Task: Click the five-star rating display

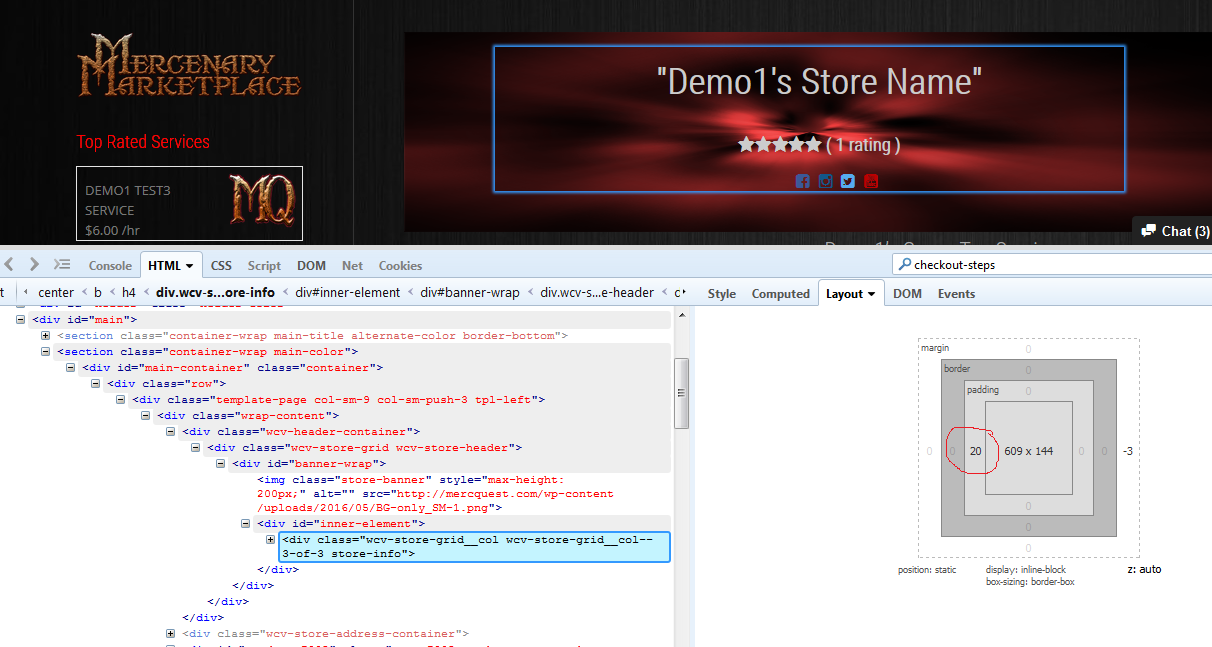Action: (x=779, y=145)
